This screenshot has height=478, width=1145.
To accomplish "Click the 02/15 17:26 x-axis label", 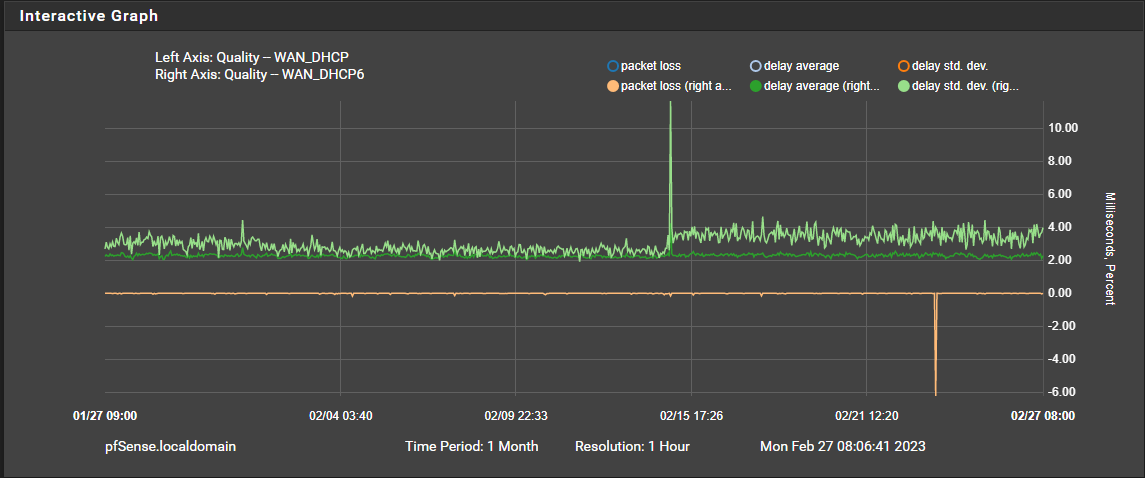I will pyautogui.click(x=691, y=416).
